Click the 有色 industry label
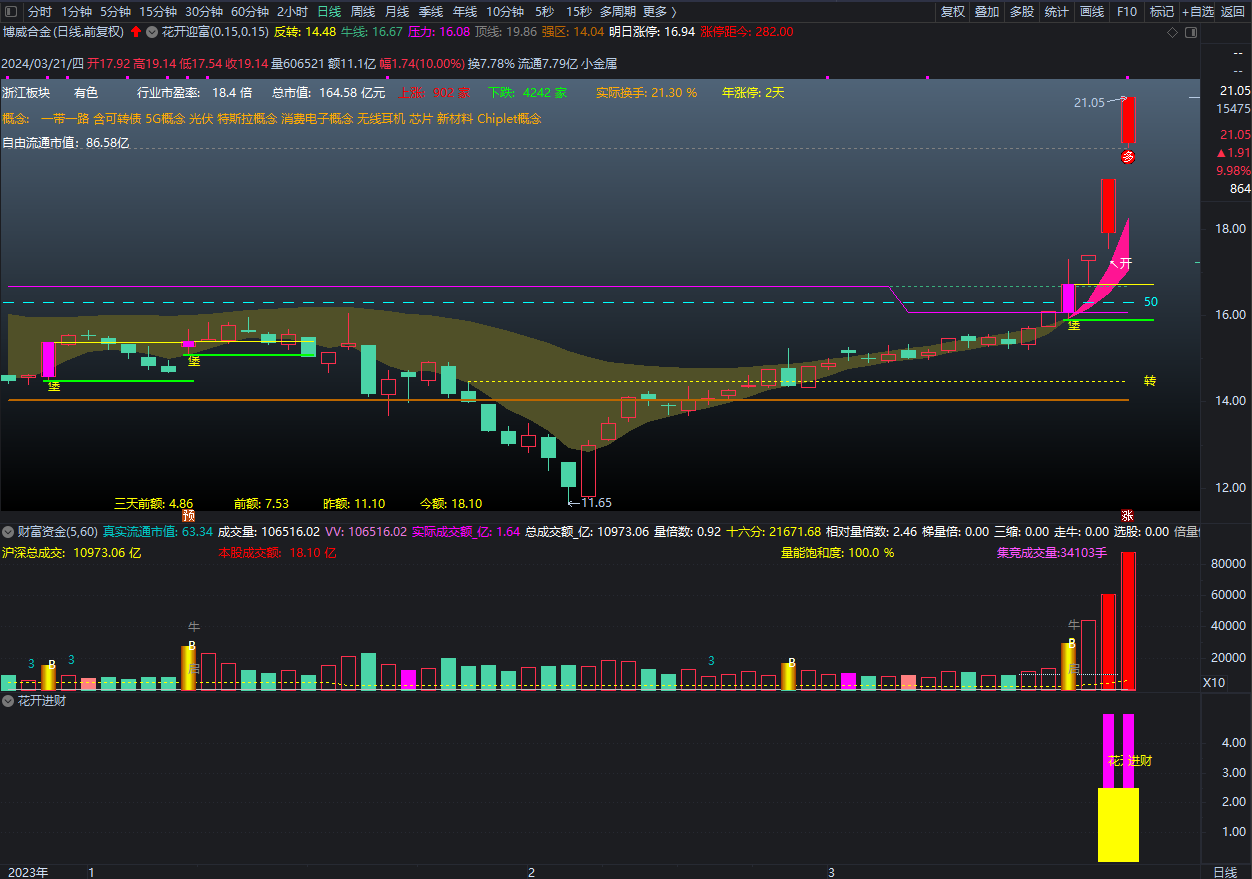Image resolution: width=1252 pixels, height=879 pixels. click(86, 92)
